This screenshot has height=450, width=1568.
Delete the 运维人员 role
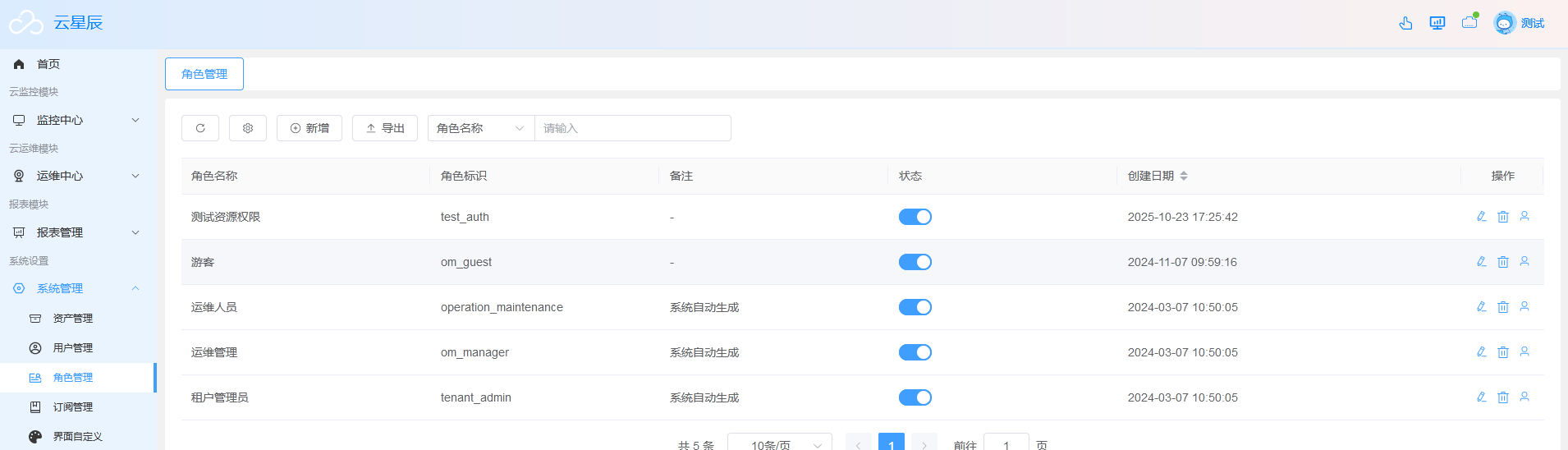1503,307
